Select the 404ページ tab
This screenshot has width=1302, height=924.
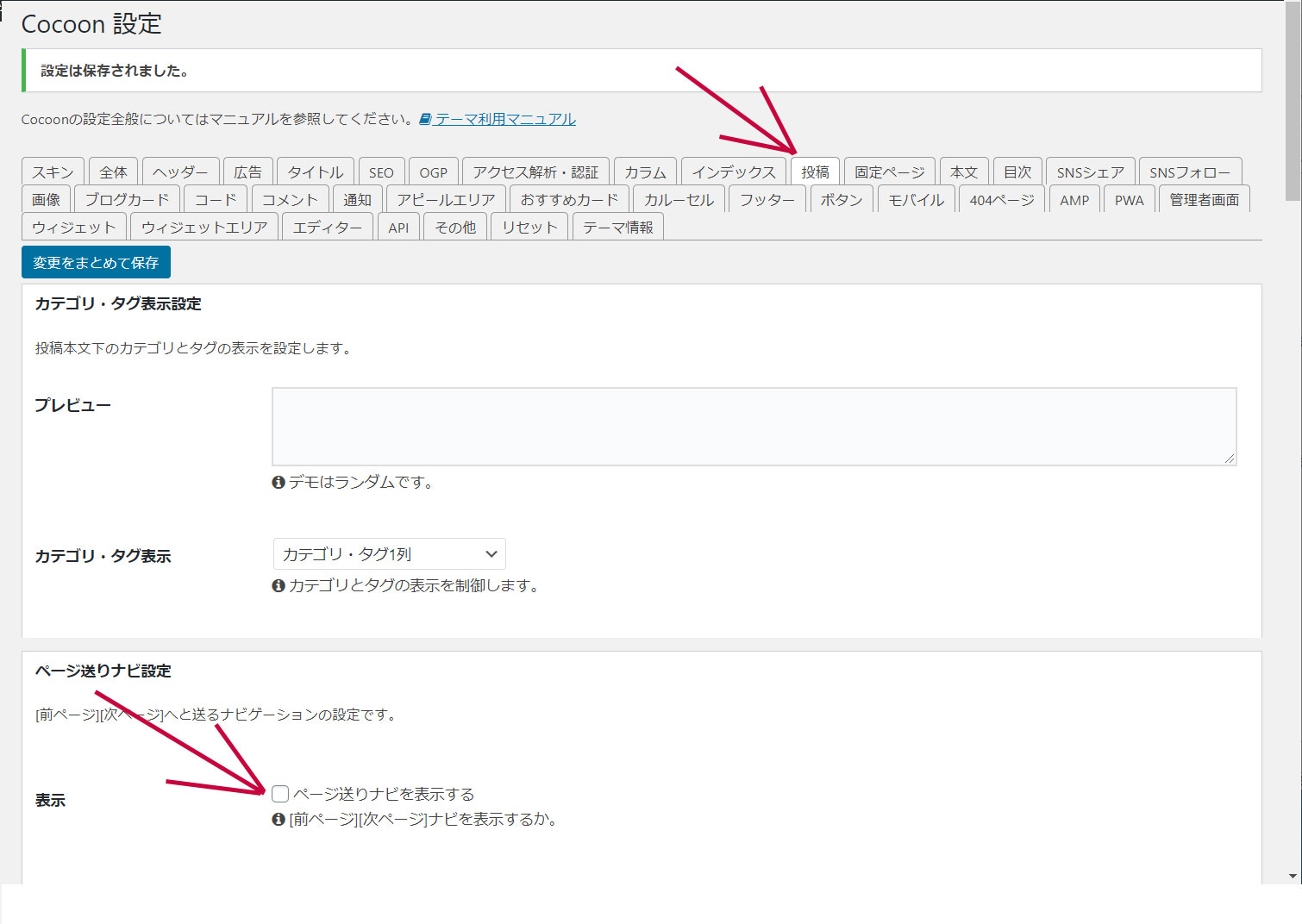1001,199
